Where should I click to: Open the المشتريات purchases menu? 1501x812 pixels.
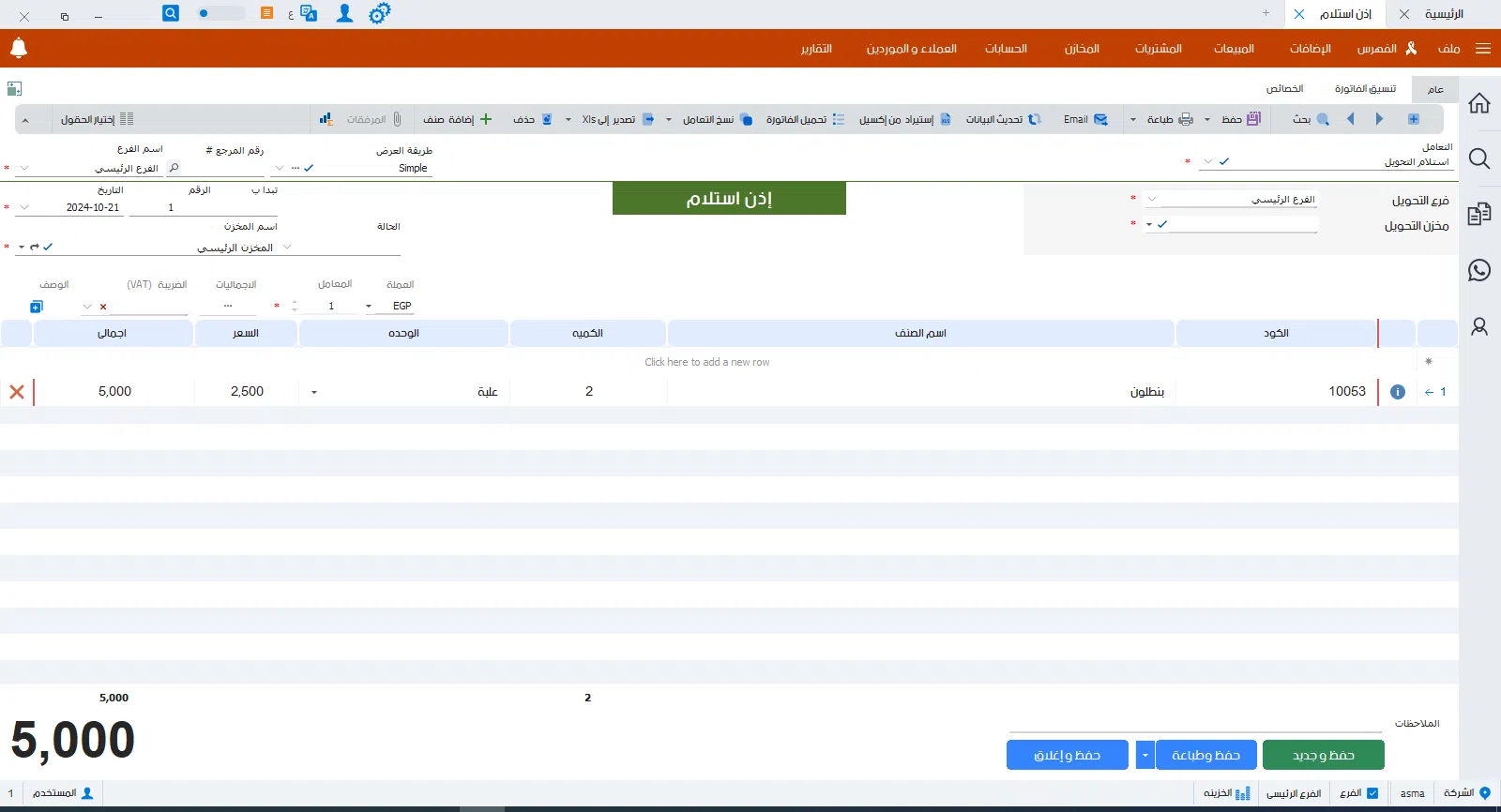click(1159, 48)
